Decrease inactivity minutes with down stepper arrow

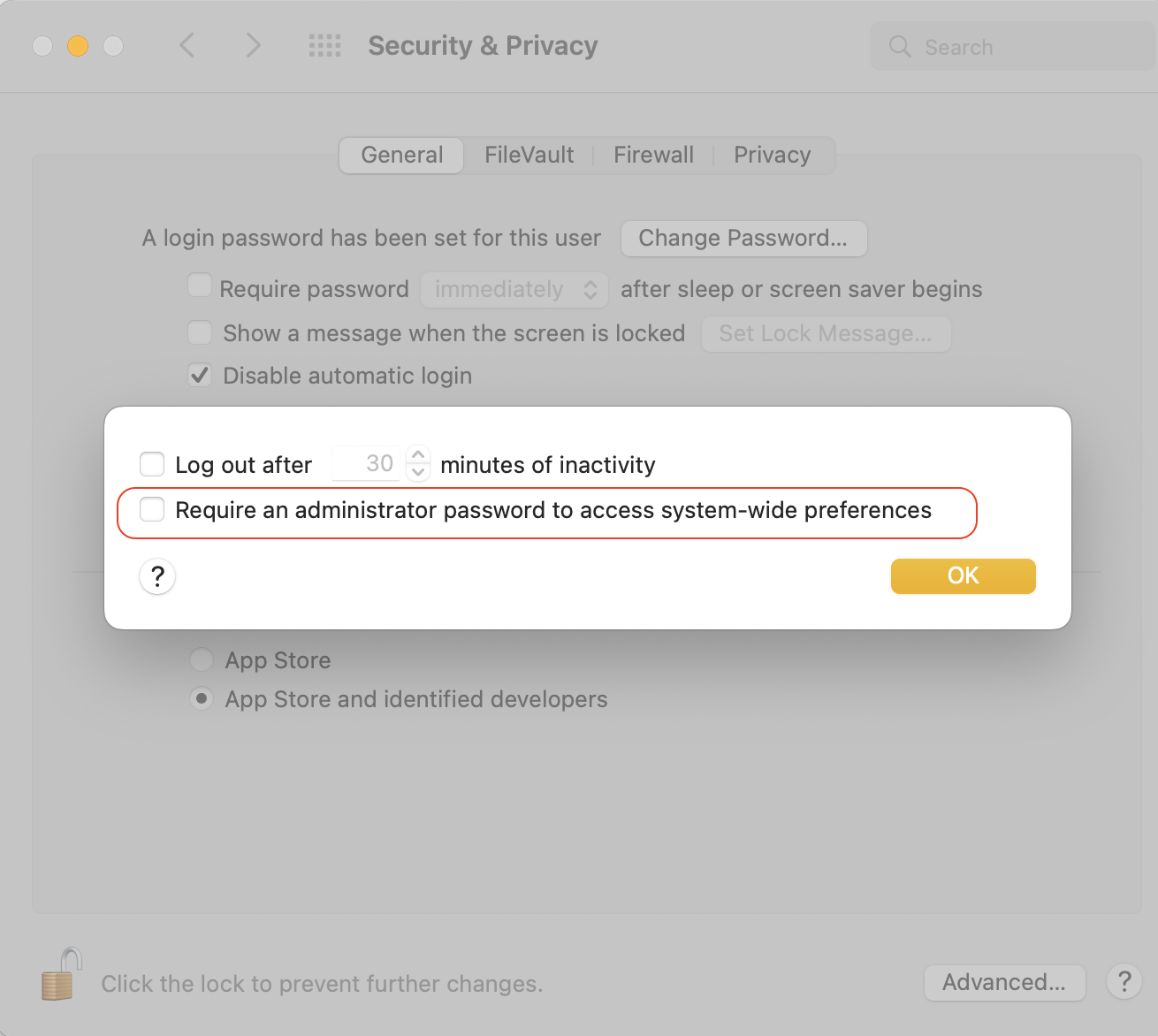[418, 473]
